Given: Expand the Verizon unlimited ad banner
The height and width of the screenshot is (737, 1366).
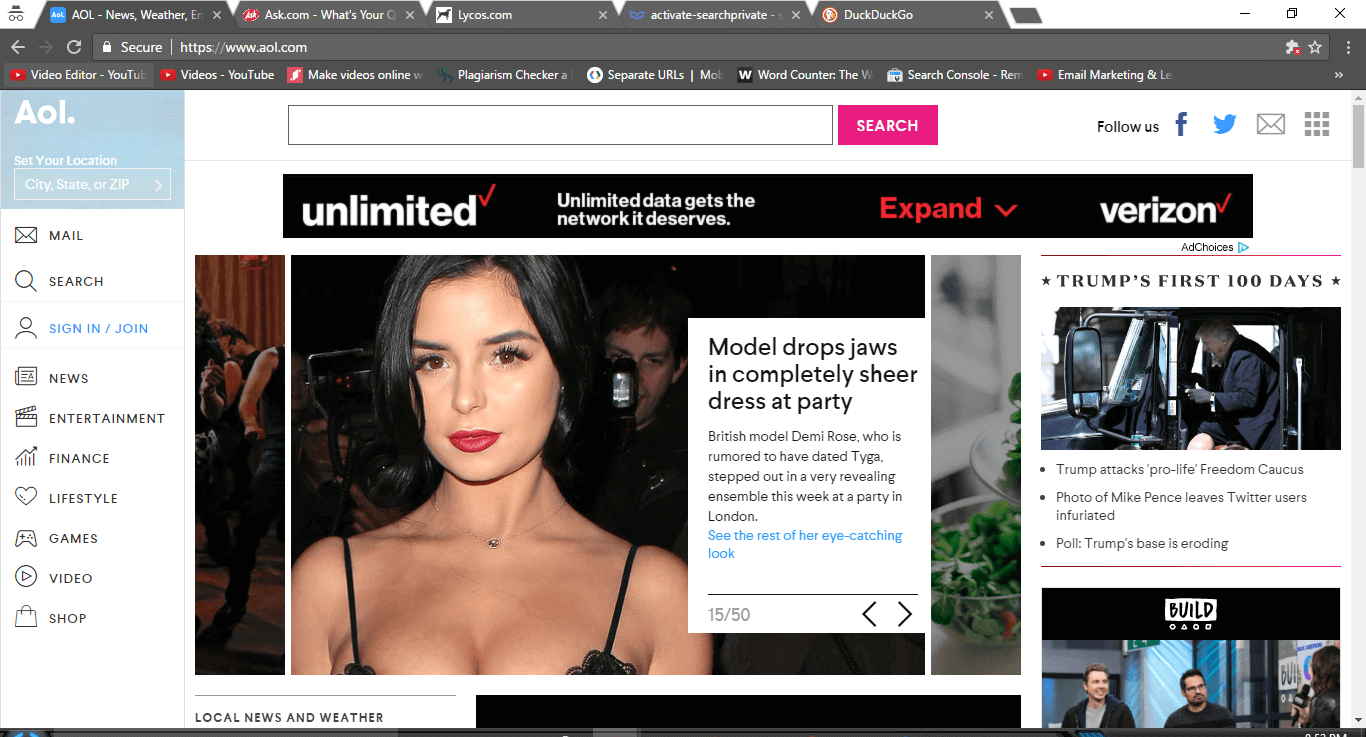Looking at the screenshot, I should click(948, 209).
